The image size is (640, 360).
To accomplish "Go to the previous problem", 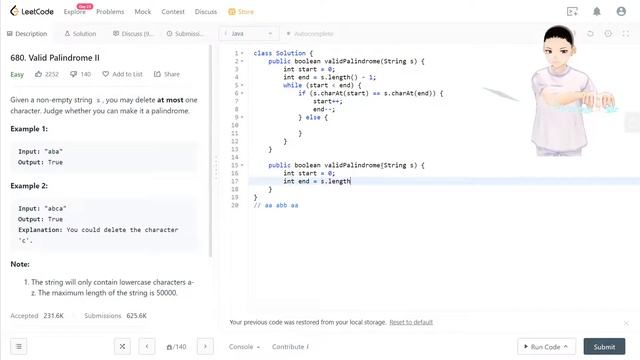I will 147,347.
